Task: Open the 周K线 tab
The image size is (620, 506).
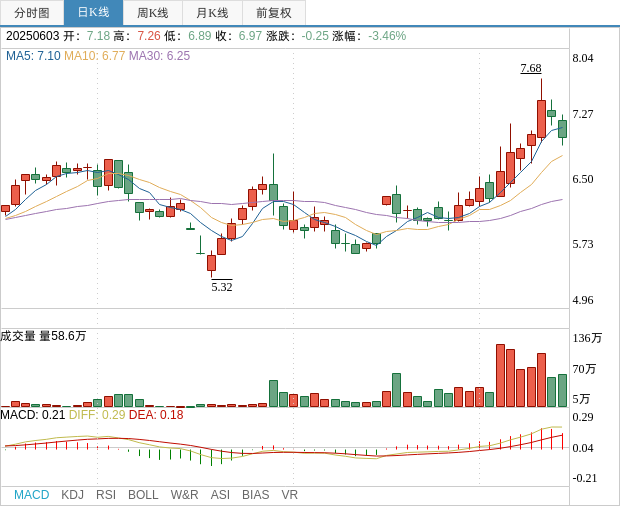Action: click(153, 13)
